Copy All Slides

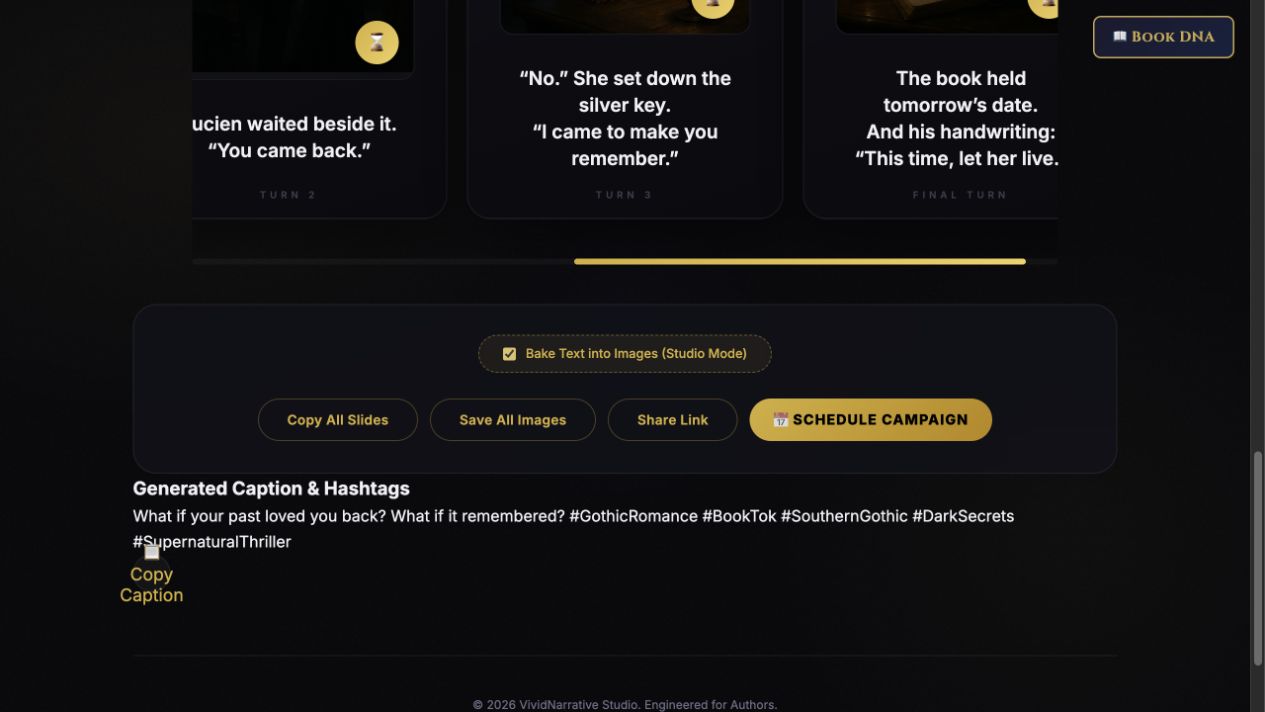click(338, 420)
